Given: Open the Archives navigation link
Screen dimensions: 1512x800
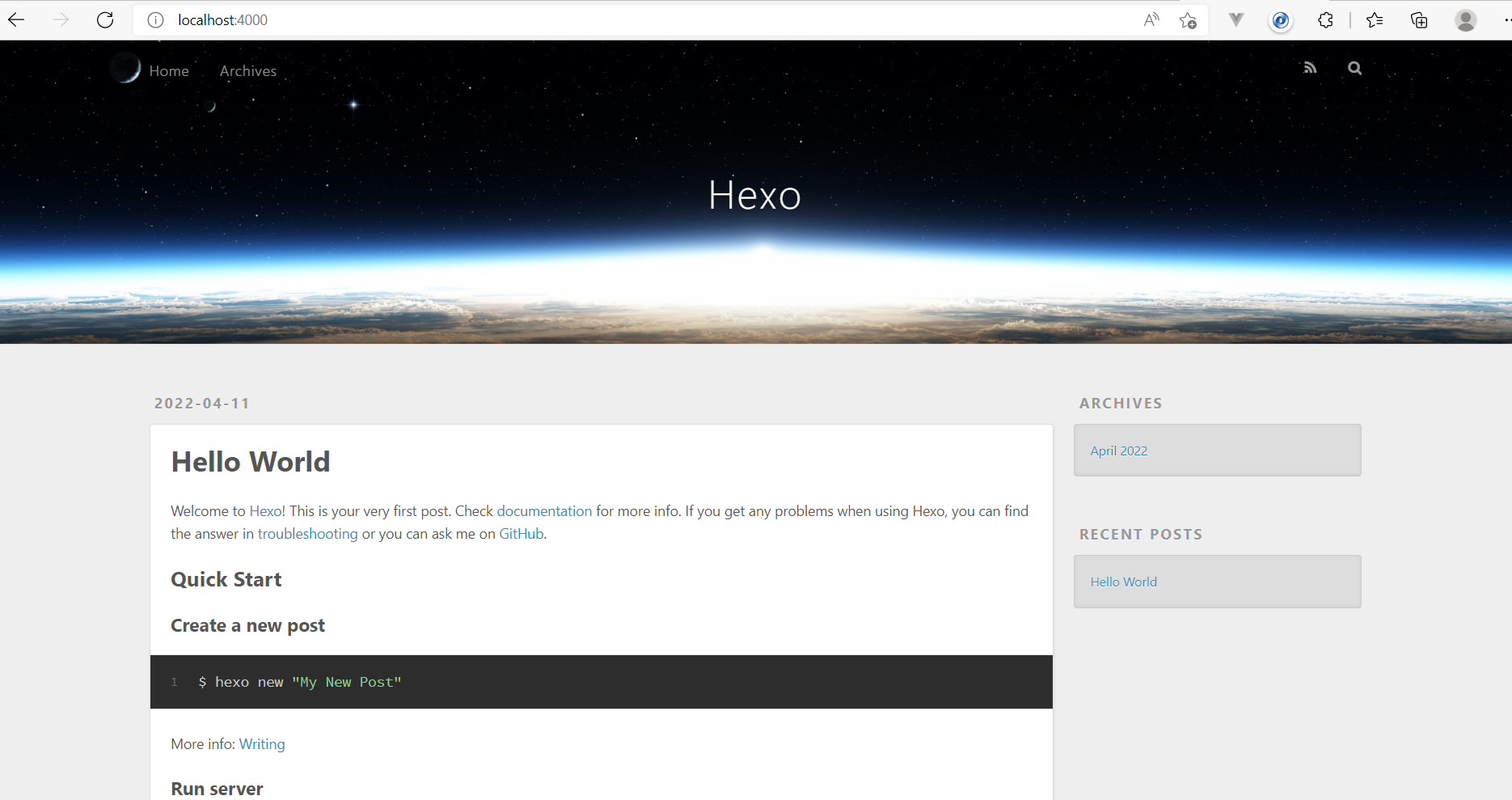Looking at the screenshot, I should 248,71.
